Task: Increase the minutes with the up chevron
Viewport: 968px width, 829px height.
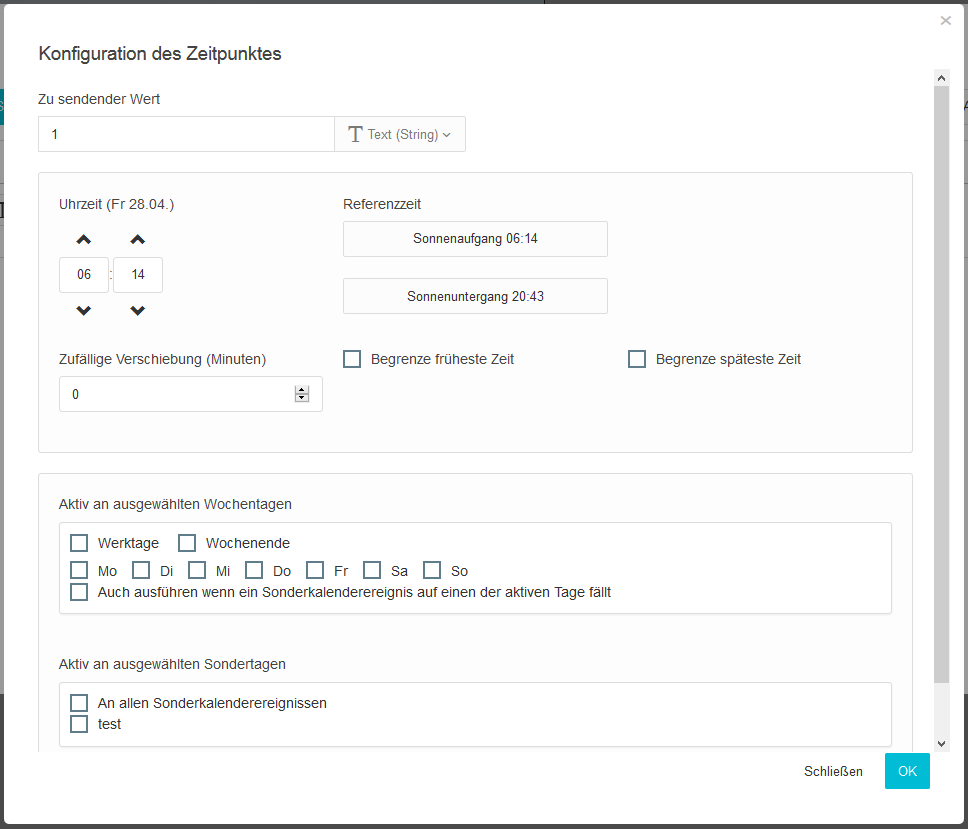Action: coord(138,239)
